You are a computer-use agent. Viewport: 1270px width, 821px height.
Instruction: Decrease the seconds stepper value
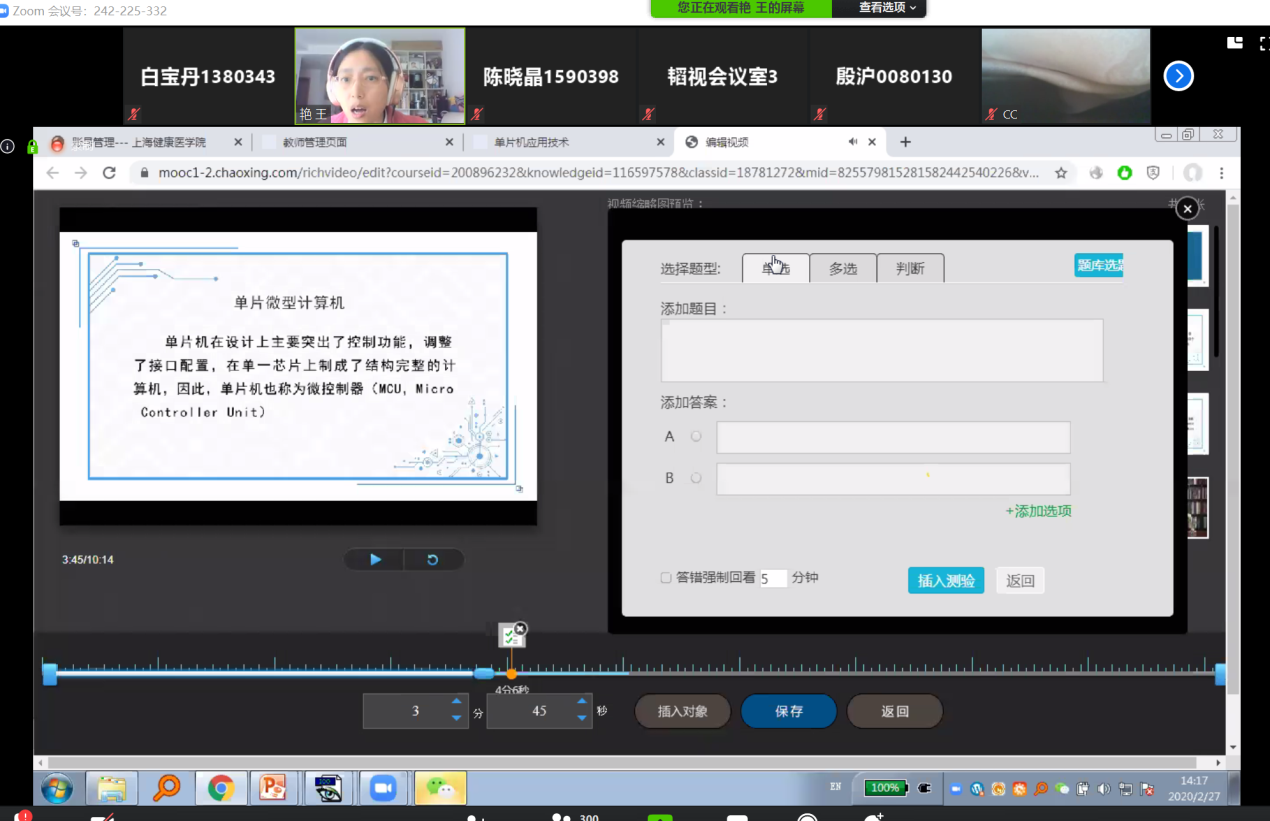coord(582,718)
